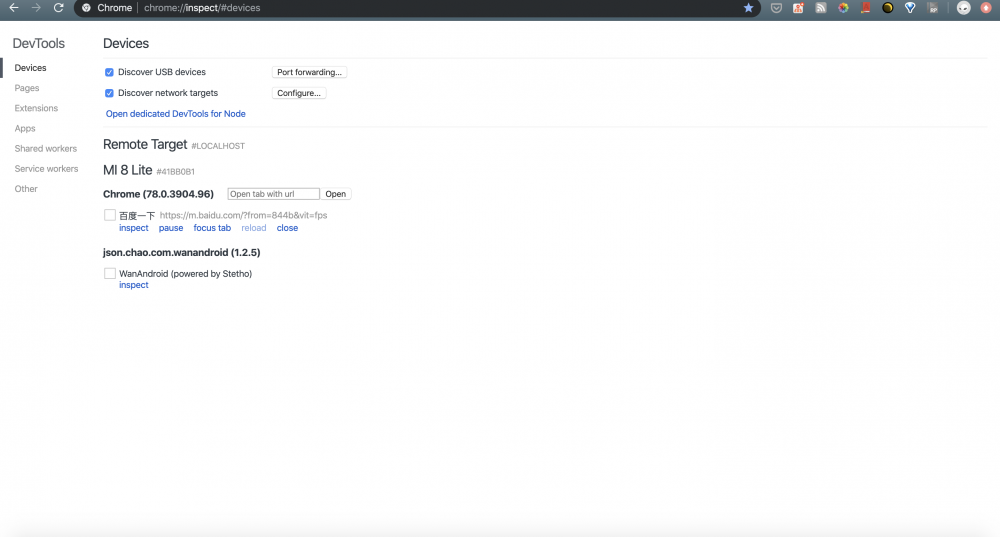Toggle Discover USB devices checkbox
Screen dimensions: 1000x537
(109, 72)
